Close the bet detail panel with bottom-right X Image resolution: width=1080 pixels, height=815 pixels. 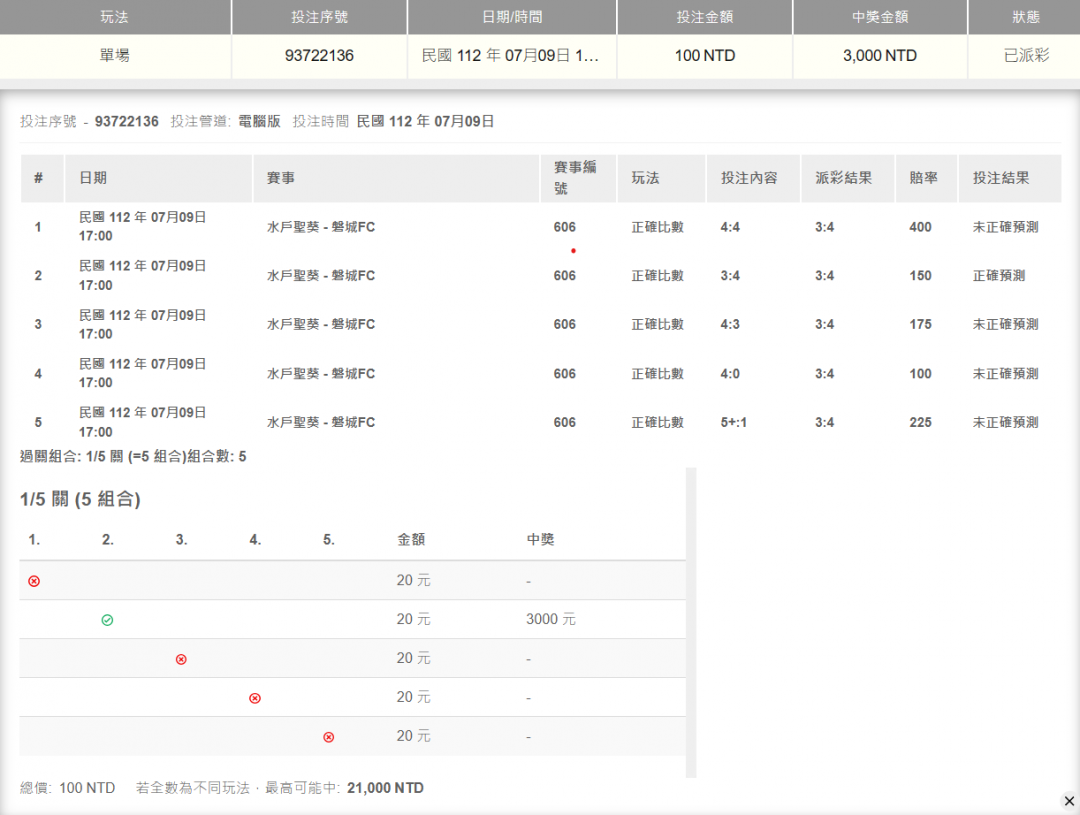coord(1068,800)
